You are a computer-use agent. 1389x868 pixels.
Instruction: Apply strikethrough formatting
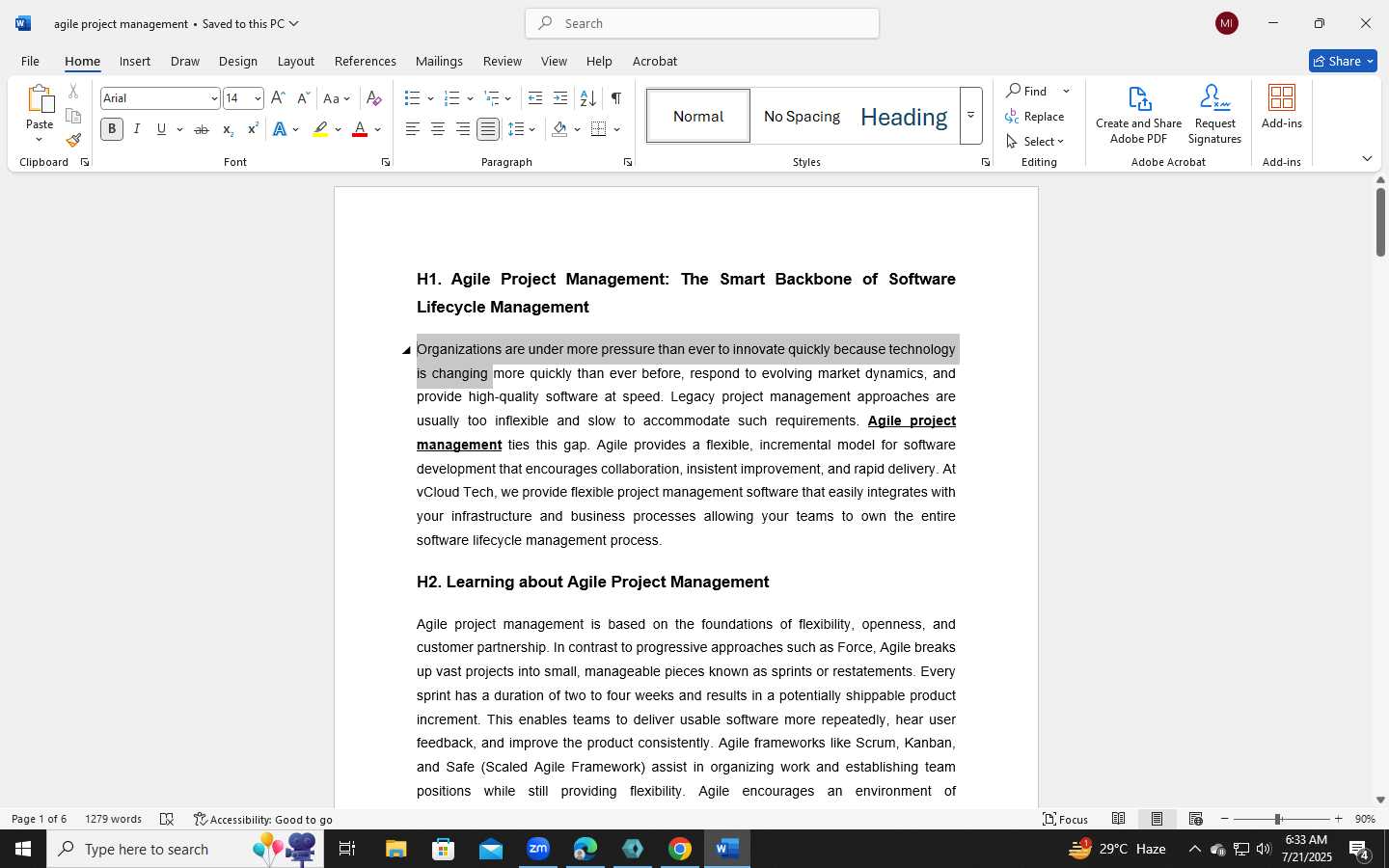click(x=201, y=129)
